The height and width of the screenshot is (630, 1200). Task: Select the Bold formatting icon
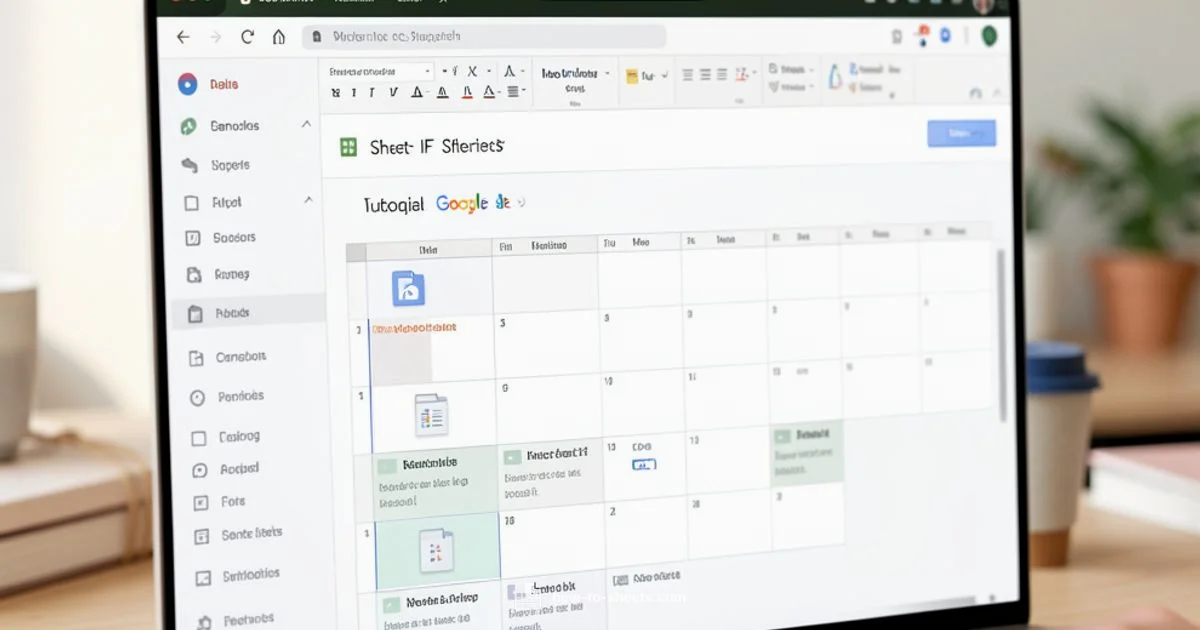coord(334,90)
